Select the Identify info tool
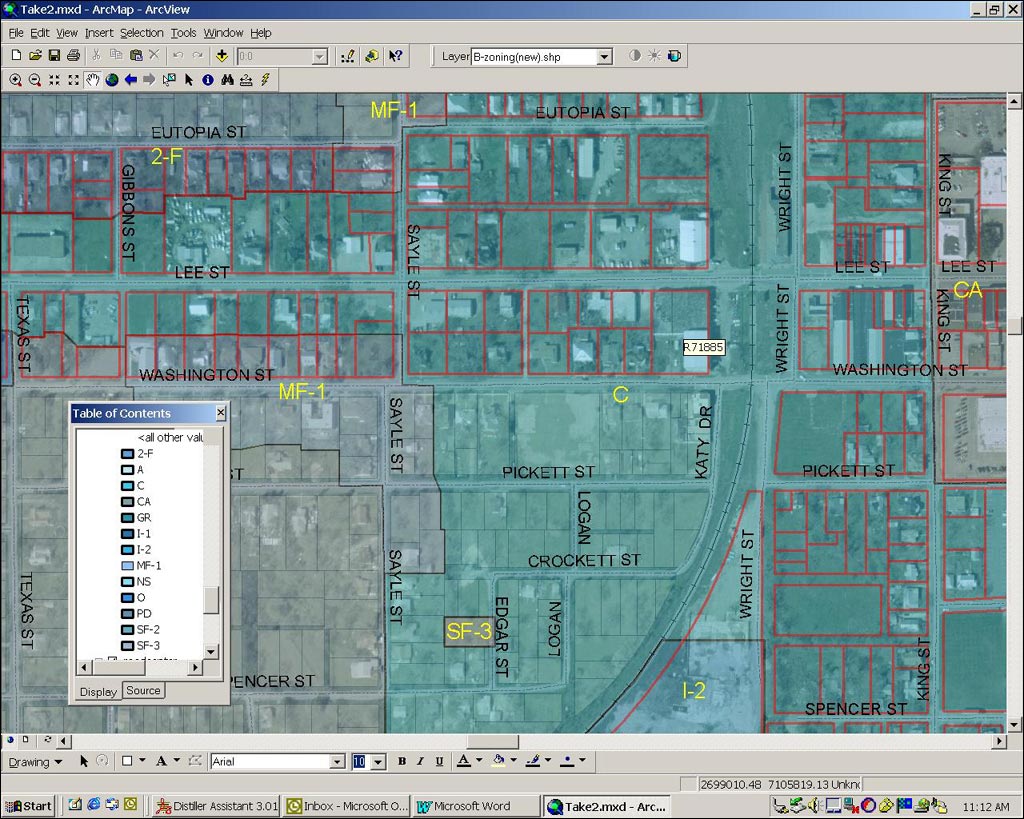The height and width of the screenshot is (819, 1024). pyautogui.click(x=208, y=80)
